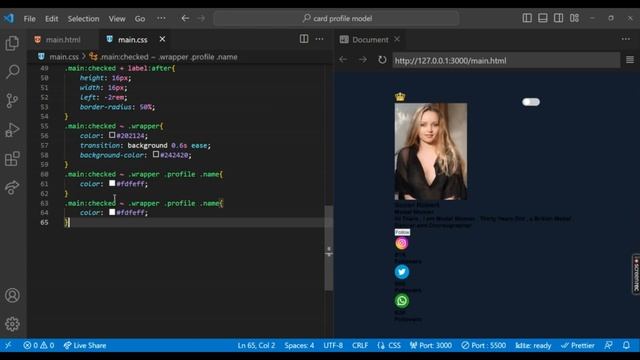This screenshot has width=640, height=360.
Task: Open the notifications bell
Action: point(626,345)
